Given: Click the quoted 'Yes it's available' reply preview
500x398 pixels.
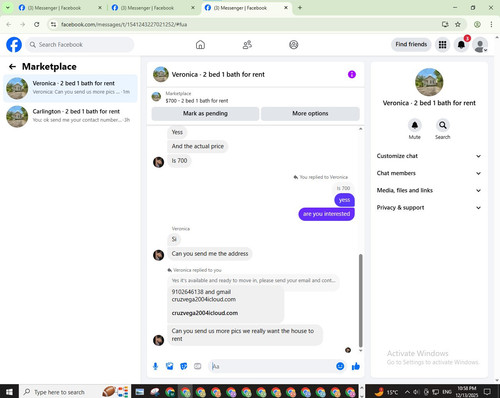Looking at the screenshot, I should 253,280.
